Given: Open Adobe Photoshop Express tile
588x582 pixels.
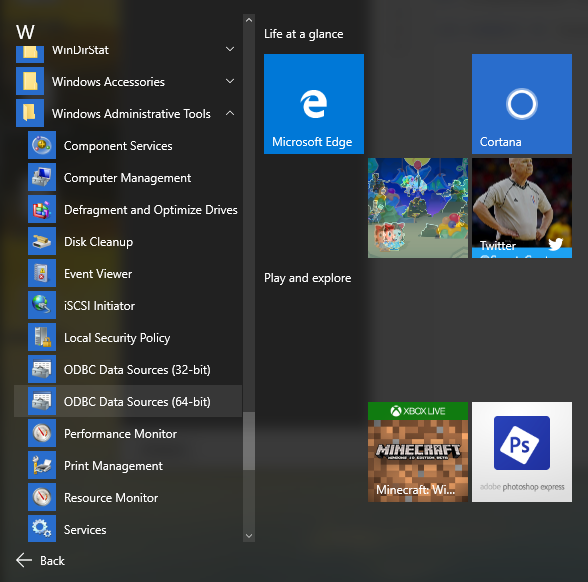Looking at the screenshot, I should [x=522, y=452].
